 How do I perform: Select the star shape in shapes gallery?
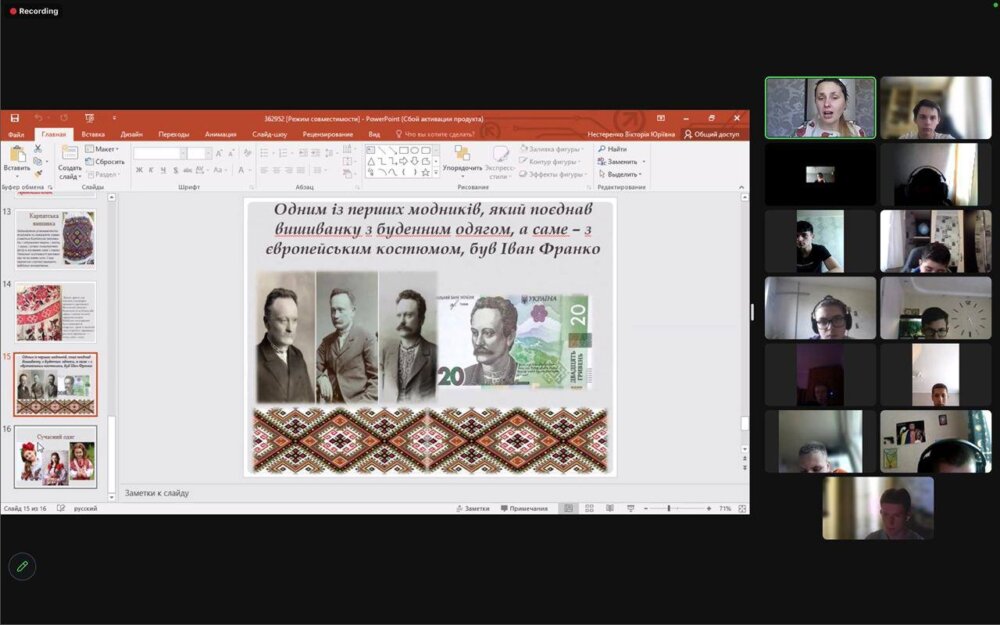tap(425, 172)
